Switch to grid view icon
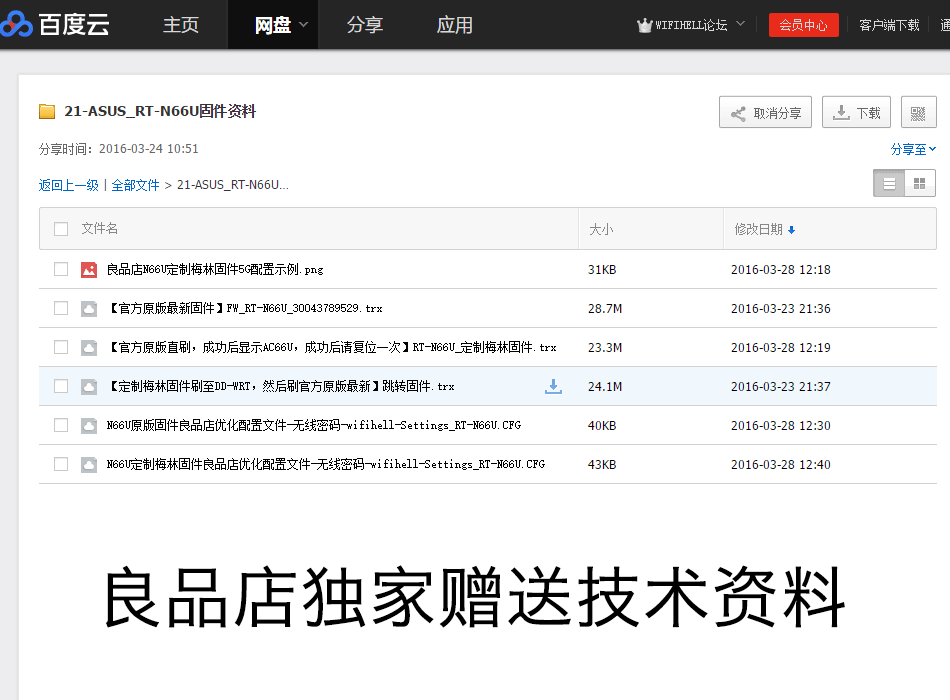The height and width of the screenshot is (700, 950). [x=920, y=184]
